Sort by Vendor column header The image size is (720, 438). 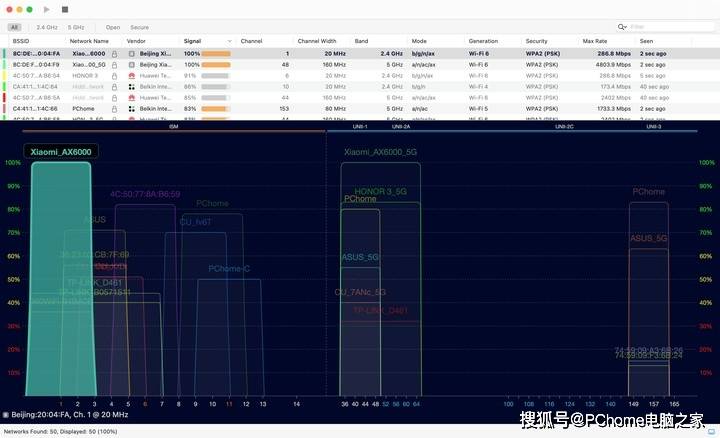pos(136,41)
